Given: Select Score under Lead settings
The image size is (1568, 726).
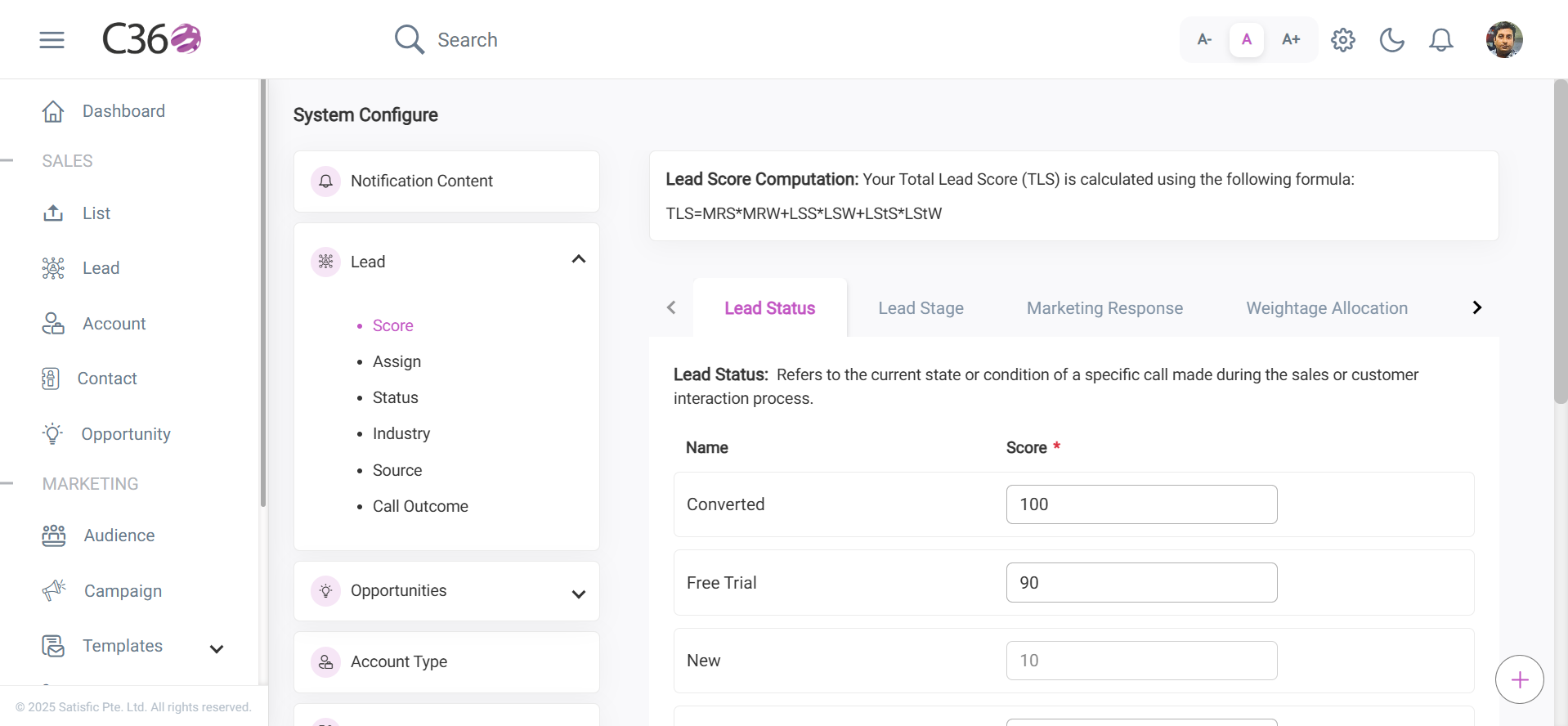Looking at the screenshot, I should tap(392, 325).
